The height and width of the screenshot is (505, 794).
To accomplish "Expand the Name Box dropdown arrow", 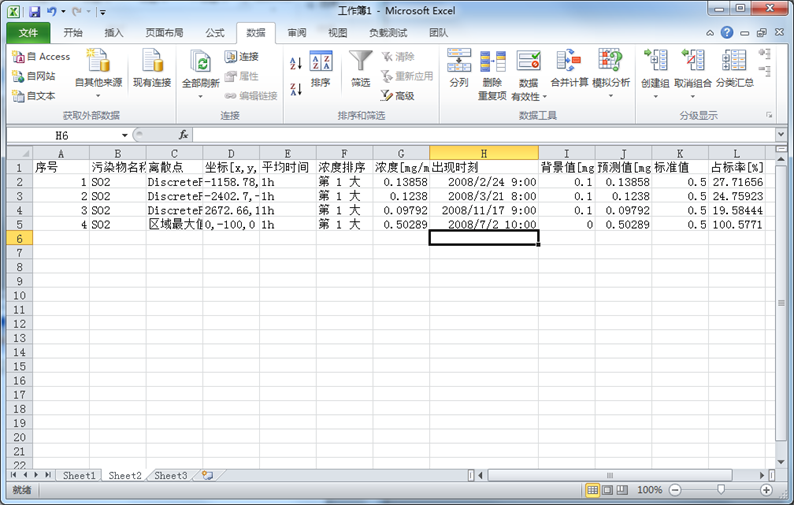I will point(125,135).
